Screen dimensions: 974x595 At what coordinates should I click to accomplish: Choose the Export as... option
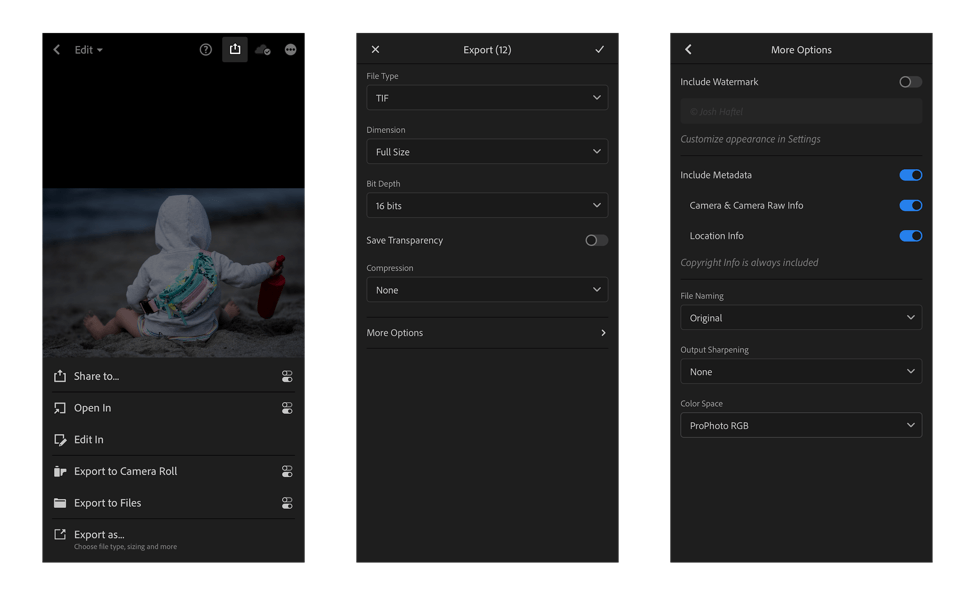click(x=99, y=535)
